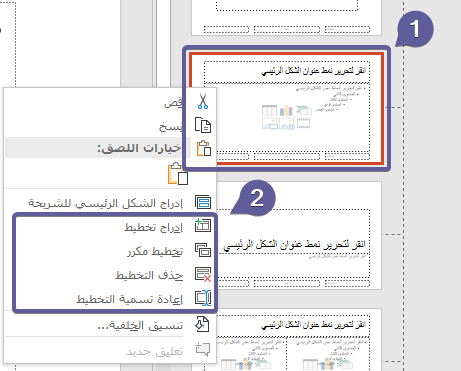This screenshot has height=371, width=461.
Task: Click the large Paste option icon under خيارات اللصق
Action: 178,174
